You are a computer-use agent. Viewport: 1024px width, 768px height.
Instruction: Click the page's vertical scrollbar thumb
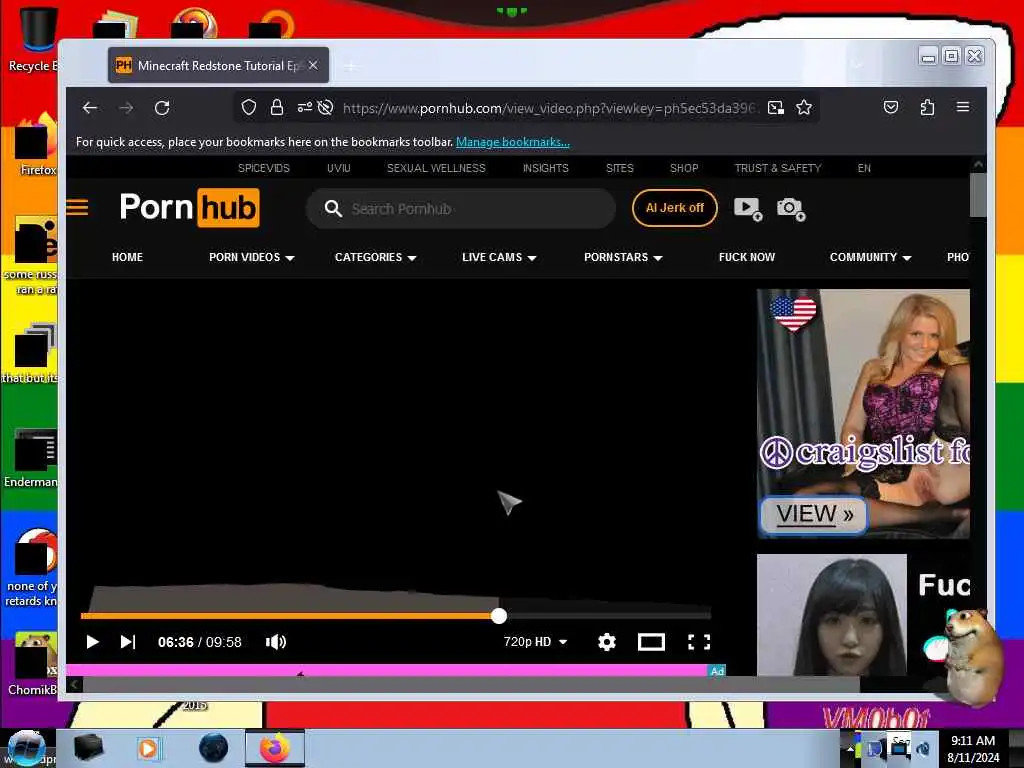pos(978,195)
